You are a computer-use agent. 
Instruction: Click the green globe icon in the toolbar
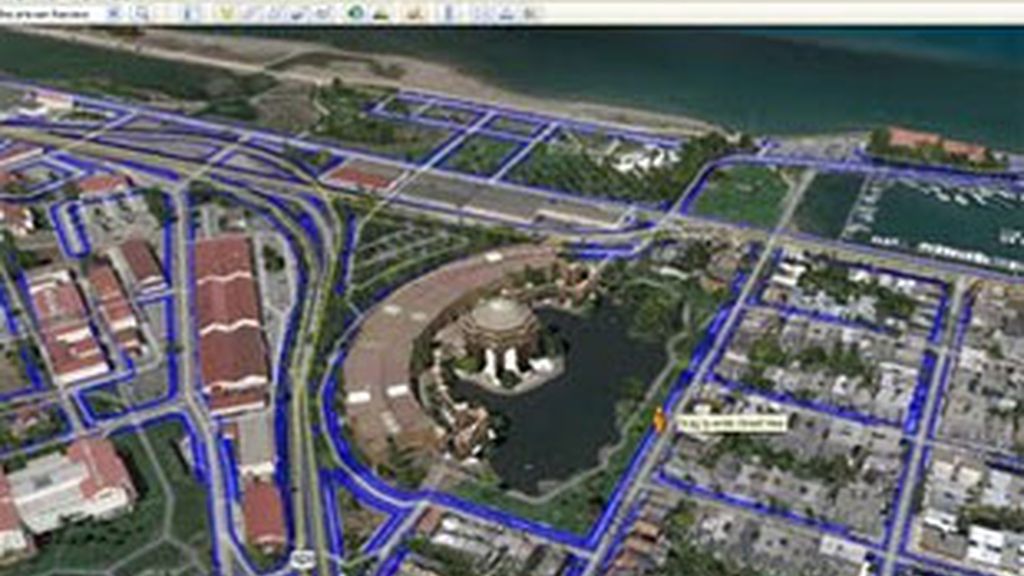pyautogui.click(x=355, y=13)
